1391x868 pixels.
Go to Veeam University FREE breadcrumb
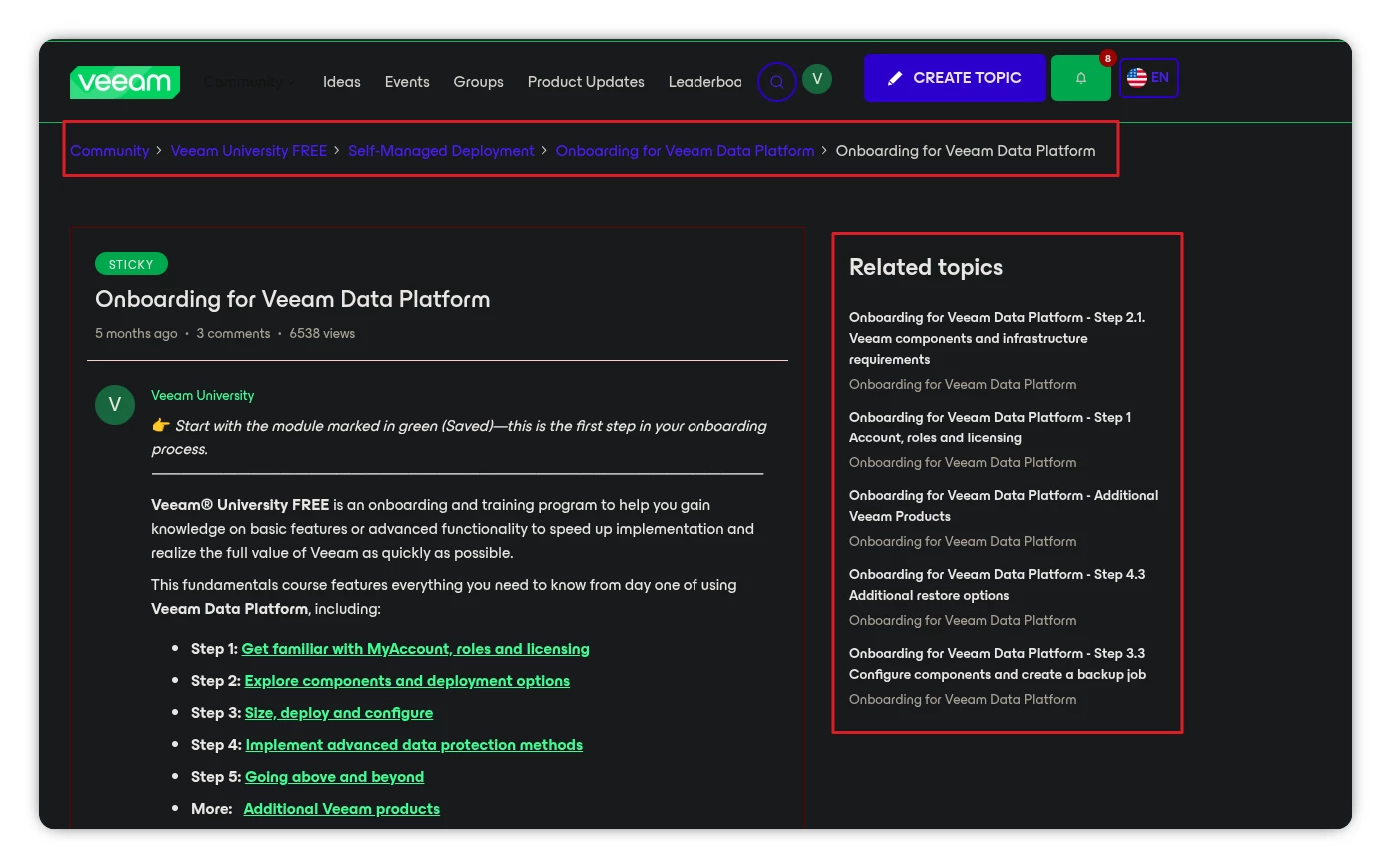point(249,151)
